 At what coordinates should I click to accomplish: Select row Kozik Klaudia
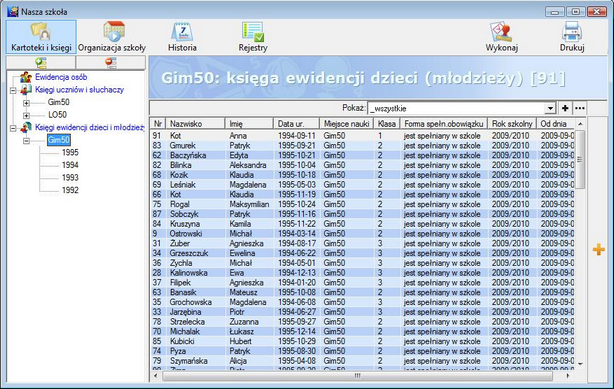pyautogui.click(x=363, y=175)
